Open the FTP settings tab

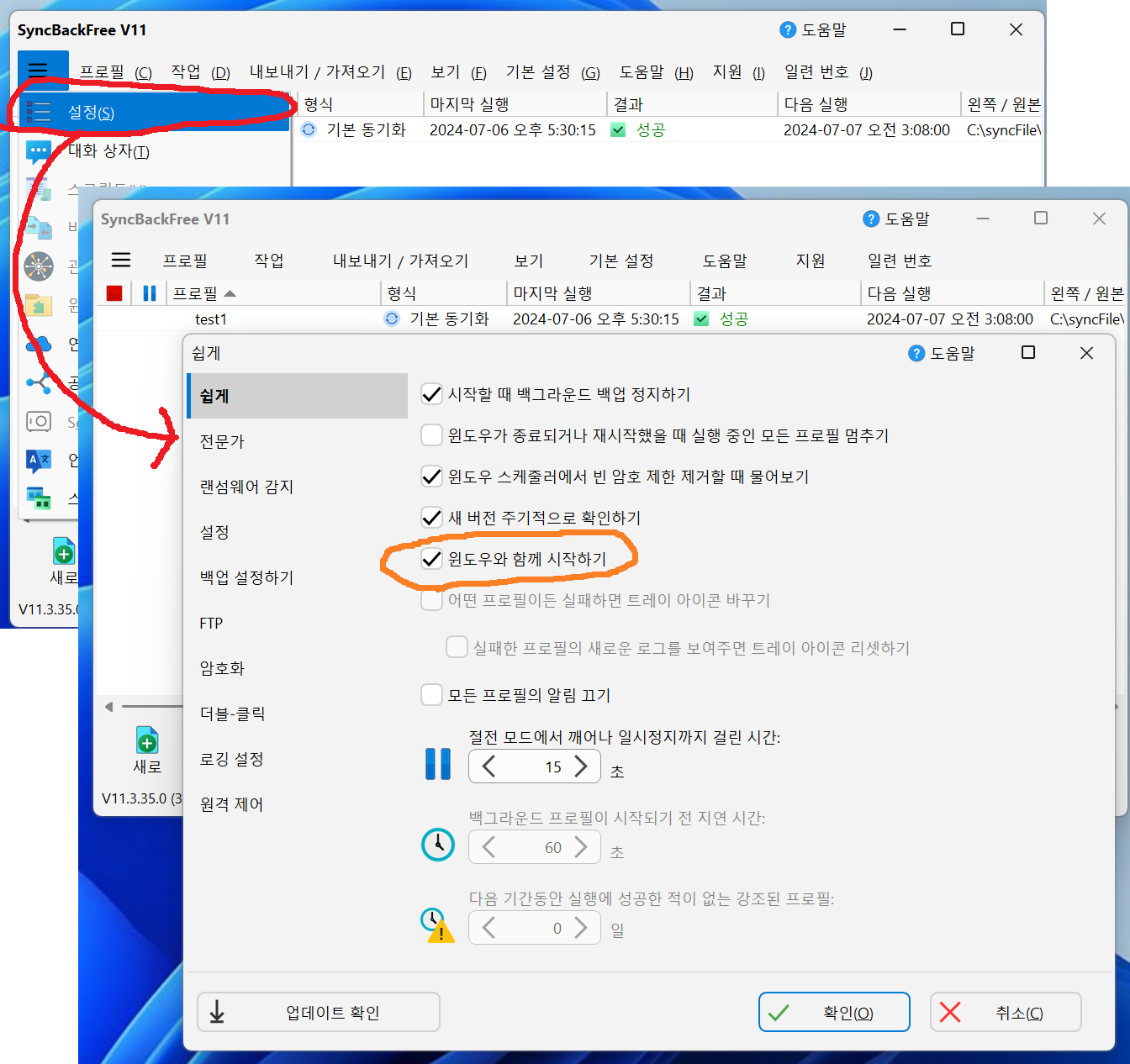coord(298,623)
